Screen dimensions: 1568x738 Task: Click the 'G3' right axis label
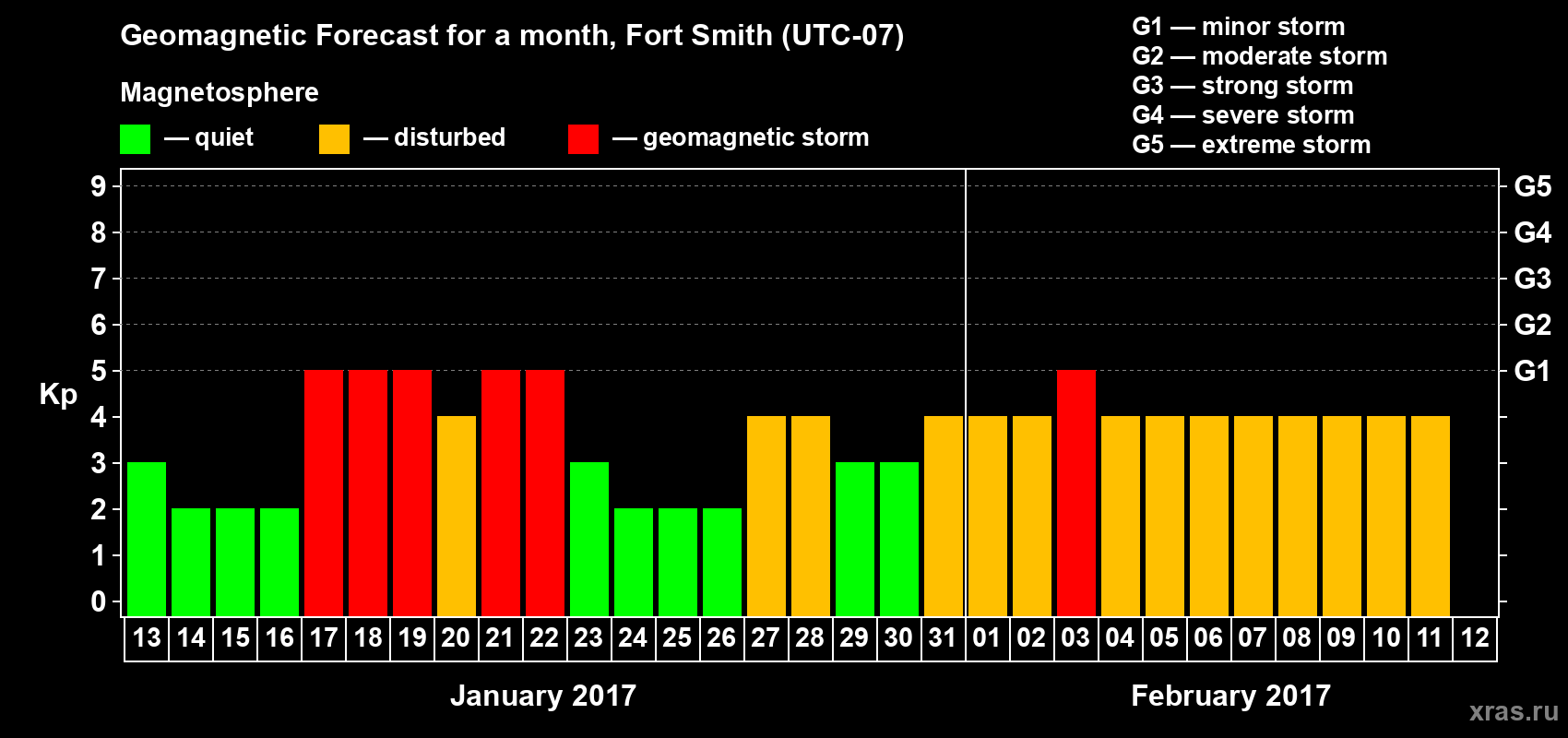[1533, 279]
